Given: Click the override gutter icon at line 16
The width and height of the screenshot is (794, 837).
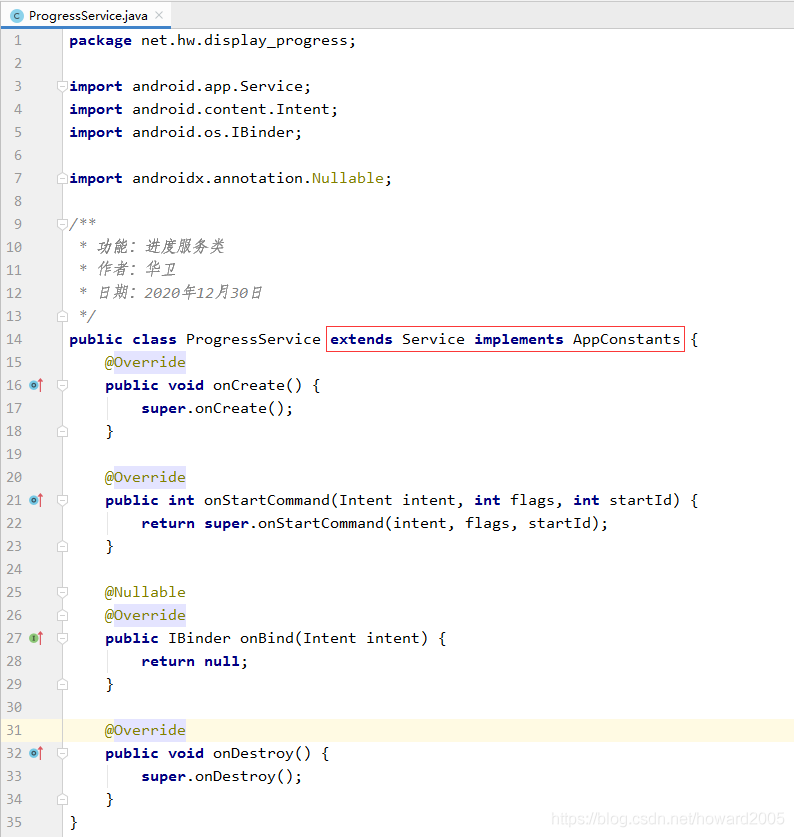Looking at the screenshot, I should [36, 385].
